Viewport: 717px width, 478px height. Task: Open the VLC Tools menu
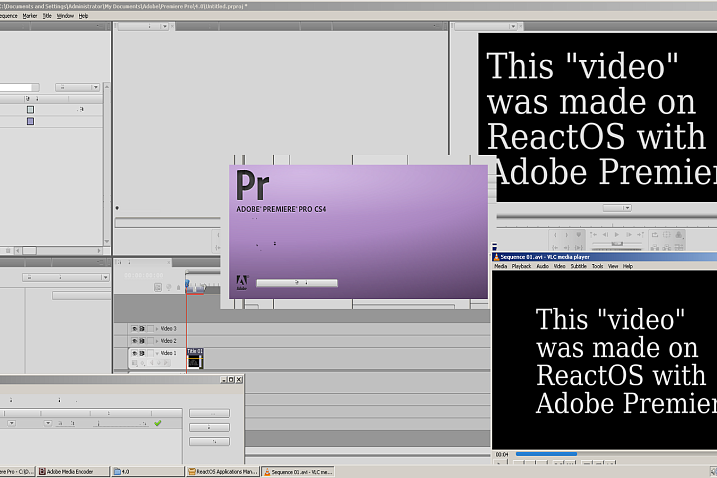(597, 266)
